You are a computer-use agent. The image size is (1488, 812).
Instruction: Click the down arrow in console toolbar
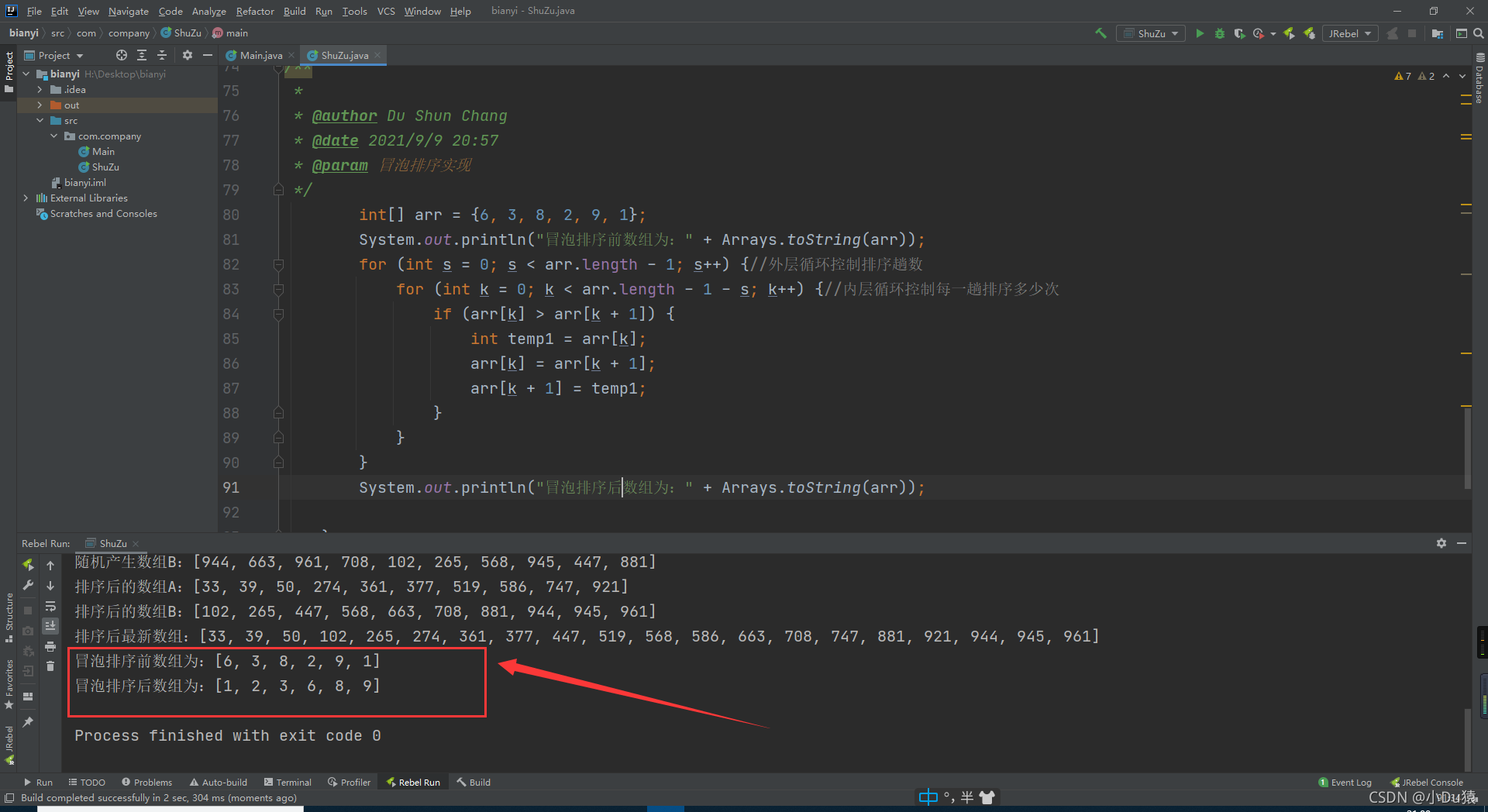point(50,586)
